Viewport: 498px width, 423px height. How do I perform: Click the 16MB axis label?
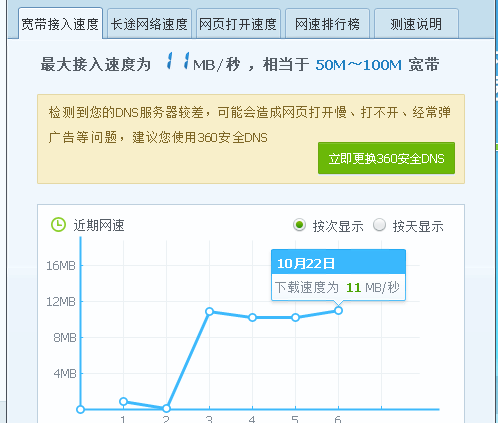click(61, 266)
